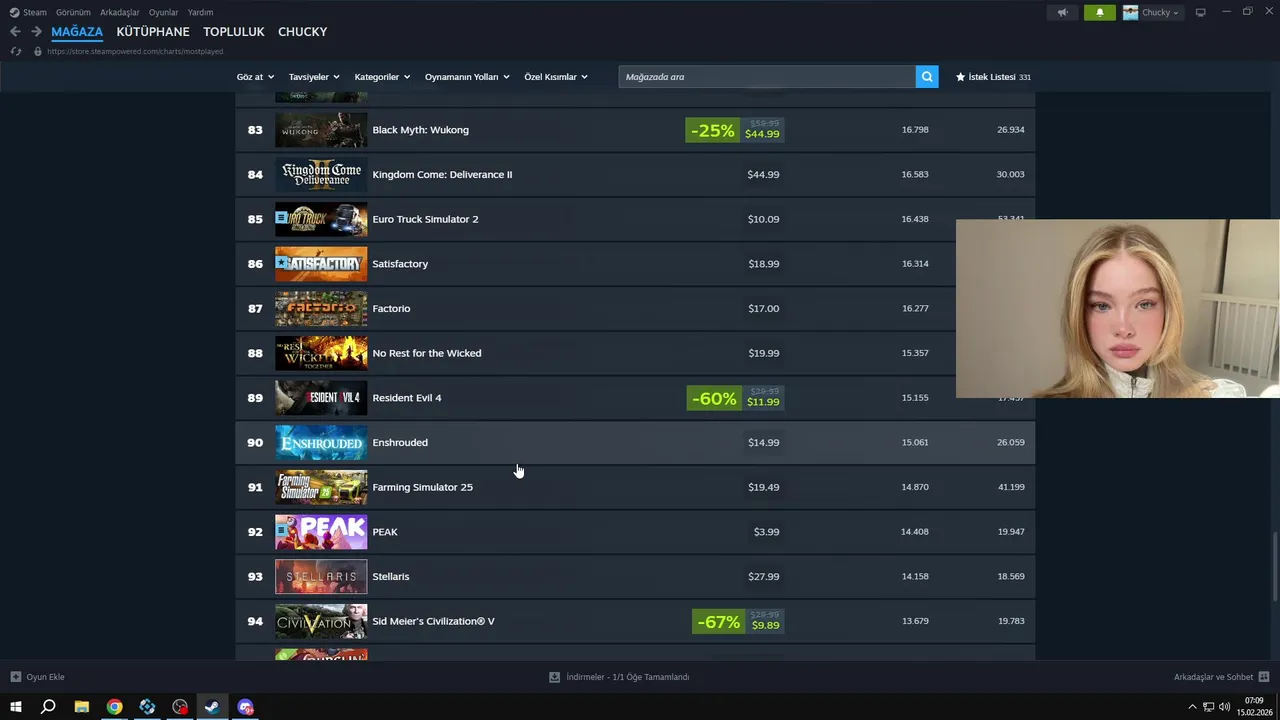Click the magnifier search button

927,76
